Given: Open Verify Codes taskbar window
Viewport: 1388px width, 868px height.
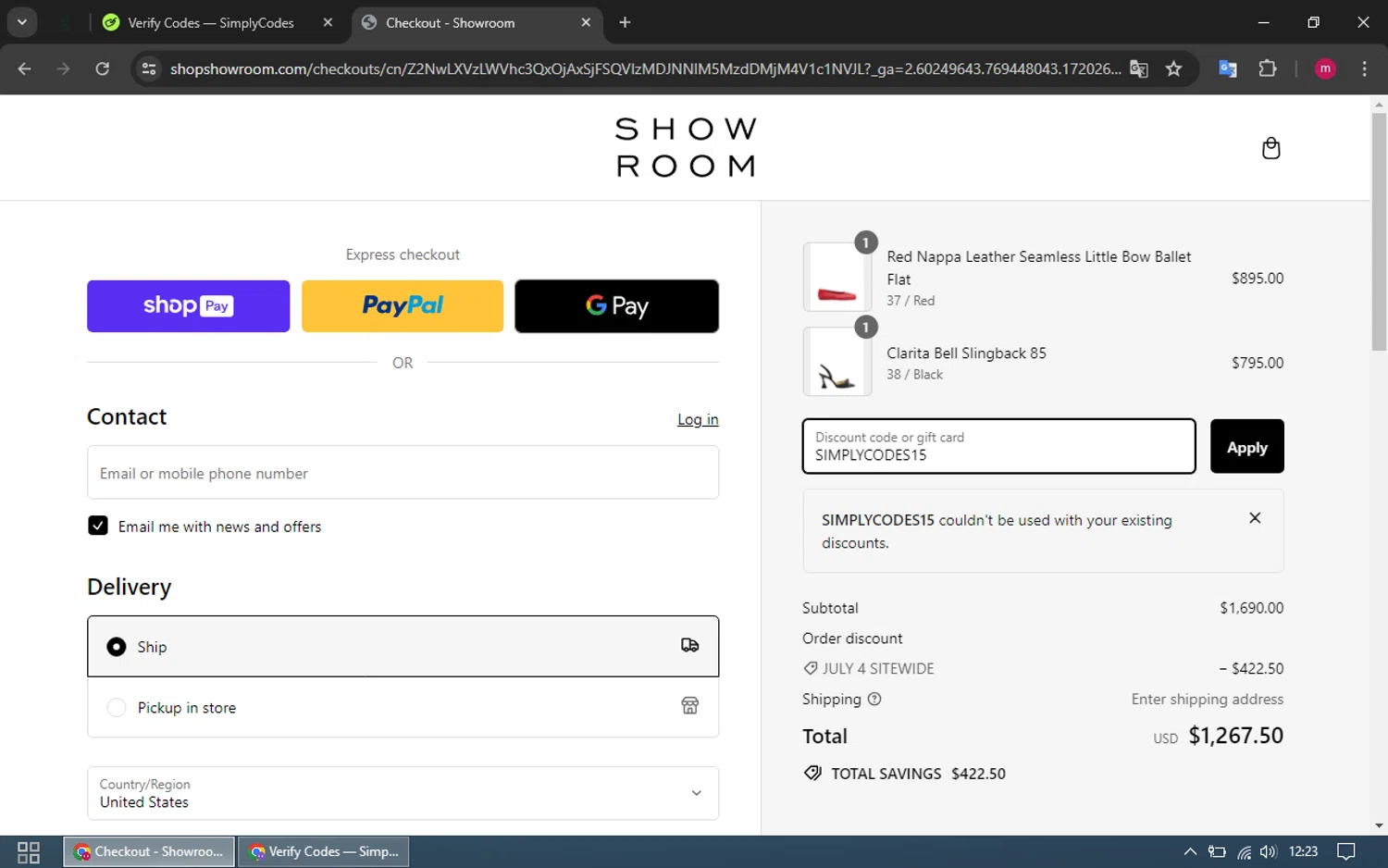Looking at the screenshot, I should tap(324, 851).
